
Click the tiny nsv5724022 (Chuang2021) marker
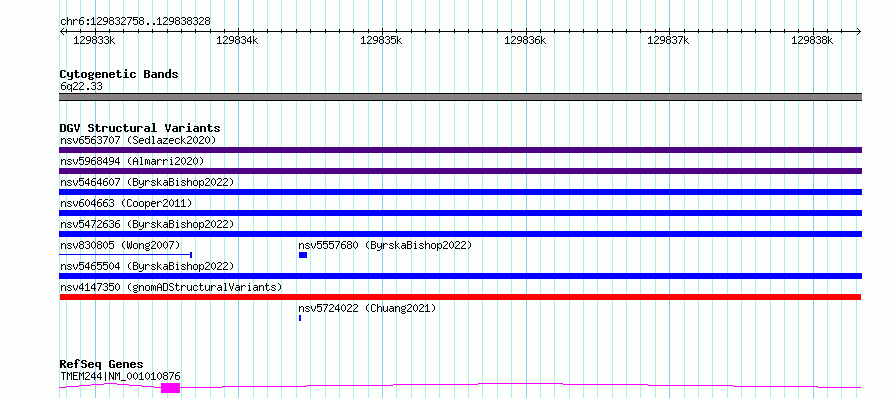click(300, 318)
